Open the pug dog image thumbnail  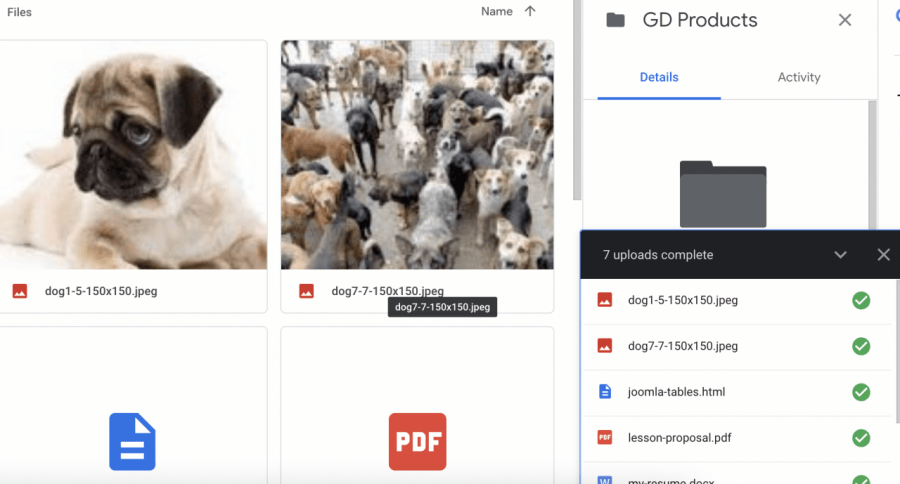point(133,155)
